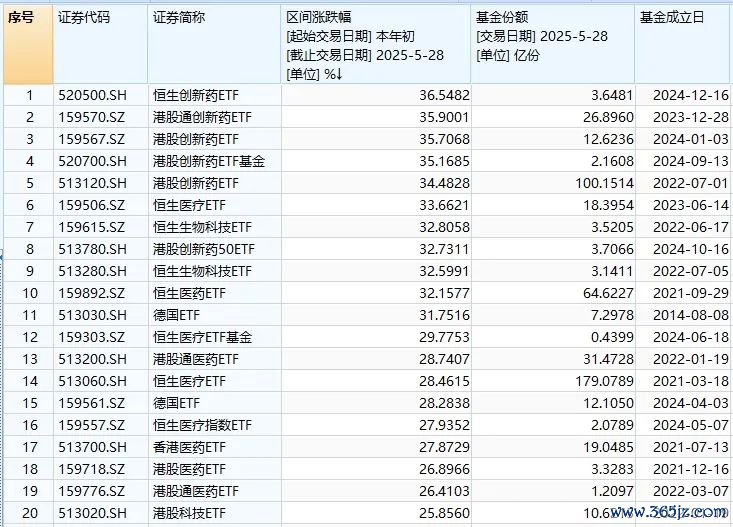Screen dimensions: 733x527
Task: Select the fund shares value 100.1514
Action: point(604,183)
